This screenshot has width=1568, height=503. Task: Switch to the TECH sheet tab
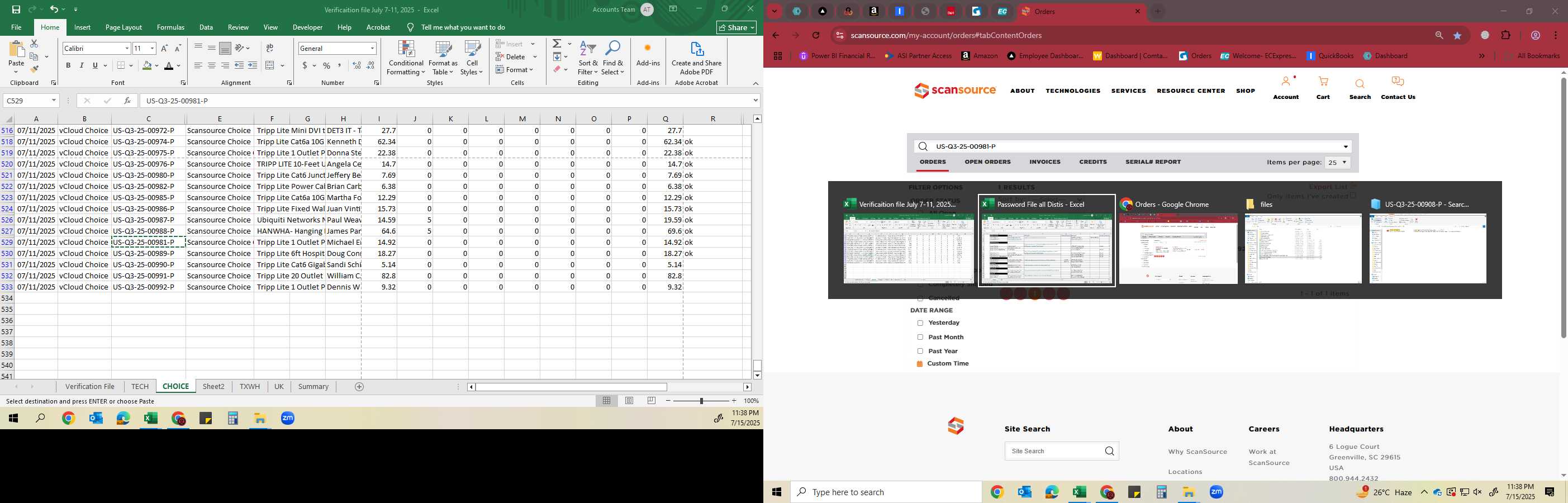coord(139,387)
